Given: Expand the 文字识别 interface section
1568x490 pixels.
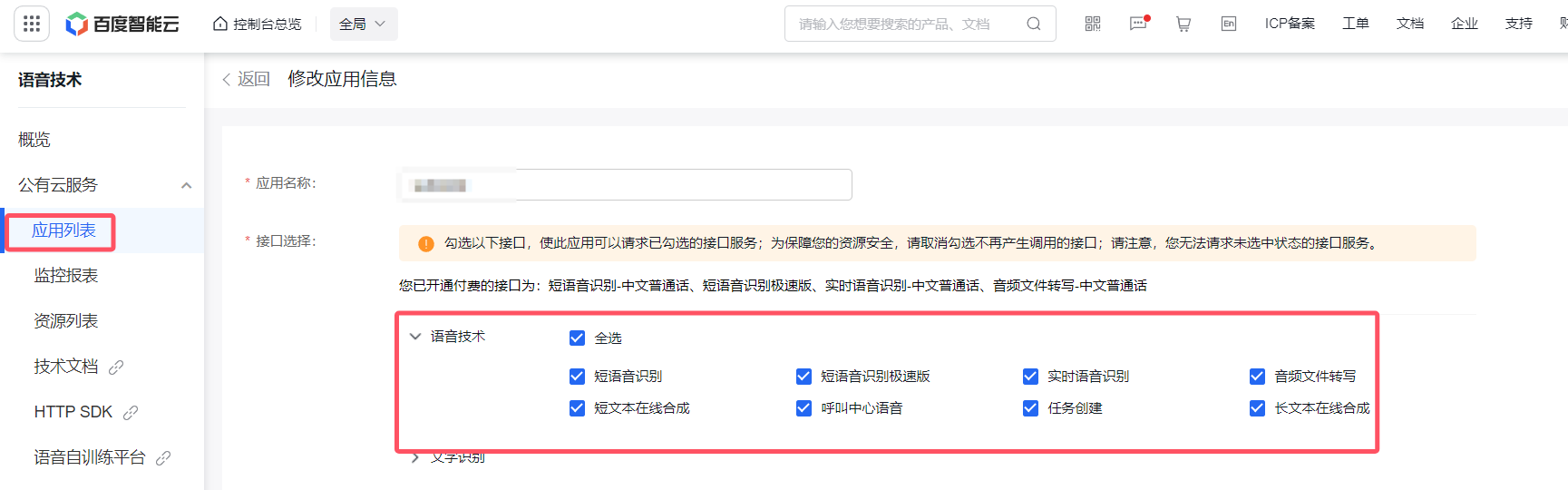Looking at the screenshot, I should pyautogui.click(x=415, y=457).
